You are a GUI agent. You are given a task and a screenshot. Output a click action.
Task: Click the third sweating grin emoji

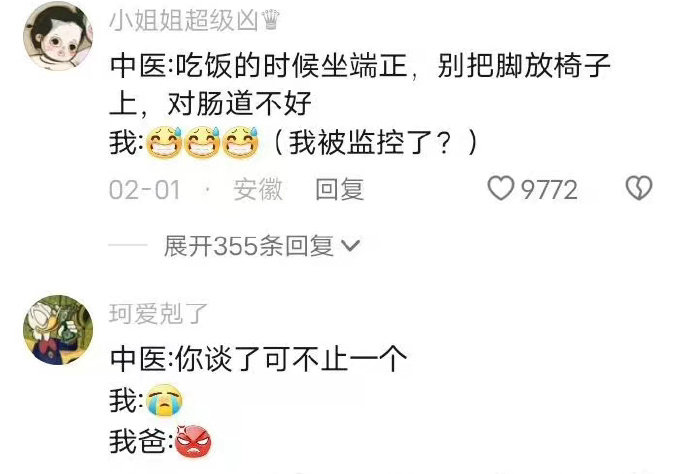240,143
